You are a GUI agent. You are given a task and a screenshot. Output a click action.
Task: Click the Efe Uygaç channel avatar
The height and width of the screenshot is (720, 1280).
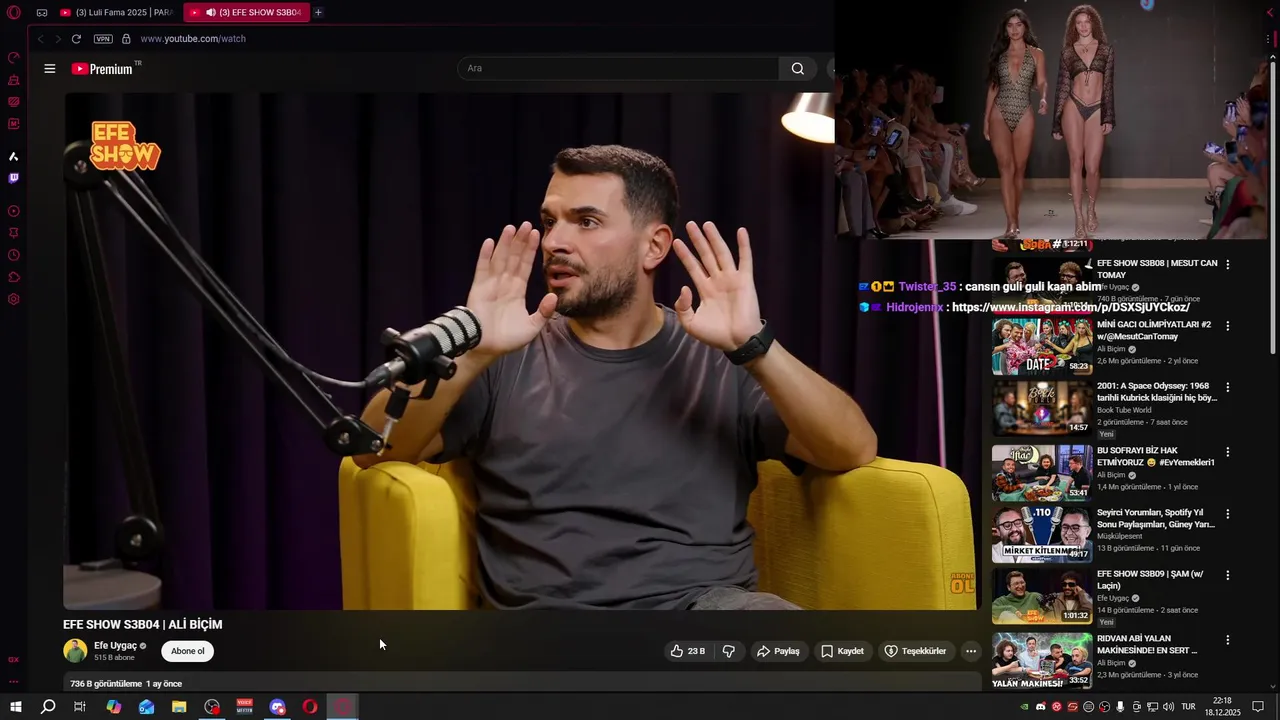click(75, 651)
